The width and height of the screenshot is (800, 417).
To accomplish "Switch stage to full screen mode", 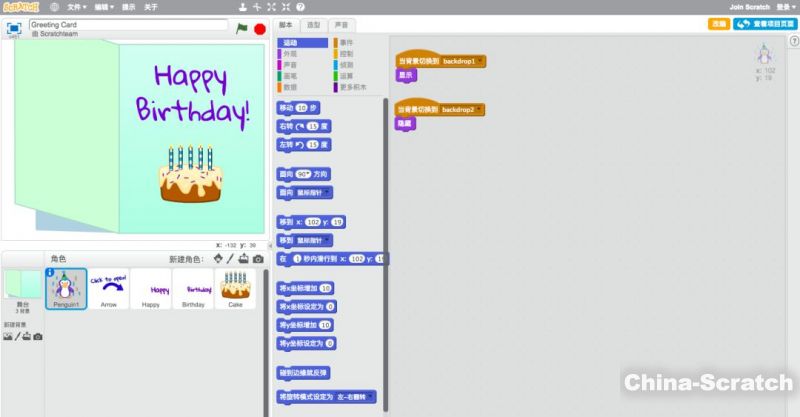I will click(x=14, y=28).
